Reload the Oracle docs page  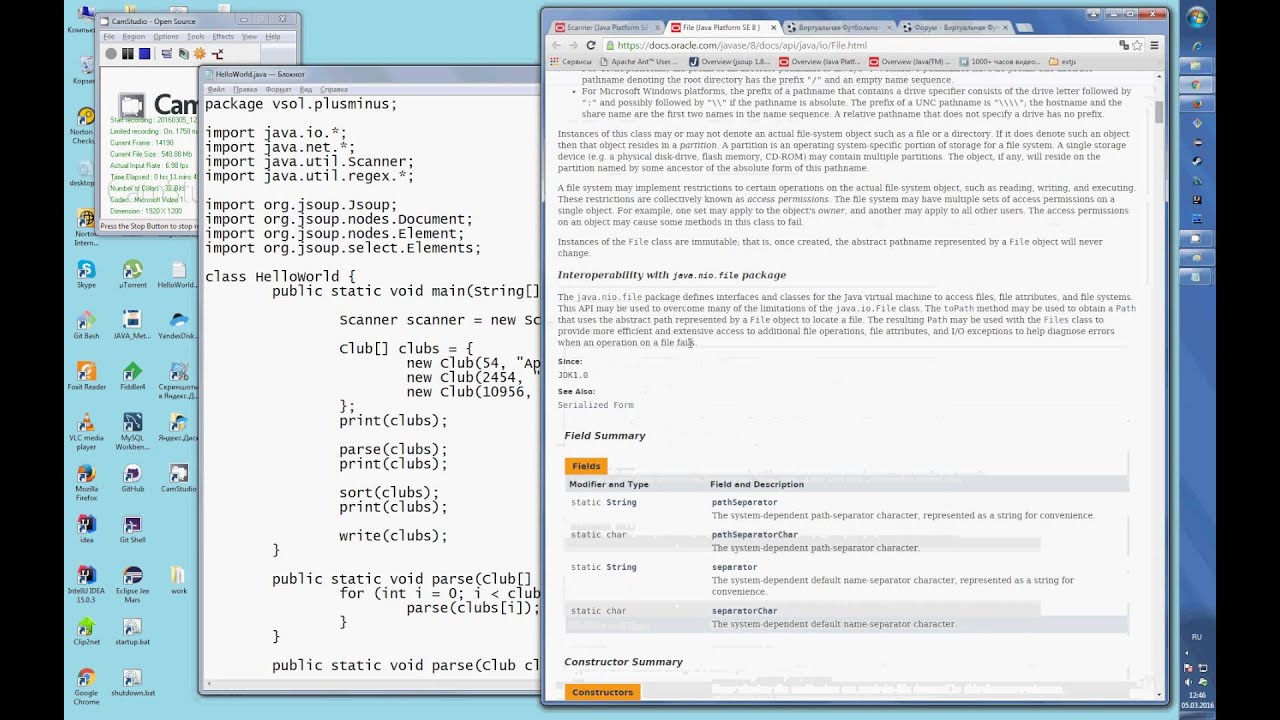click(x=591, y=45)
